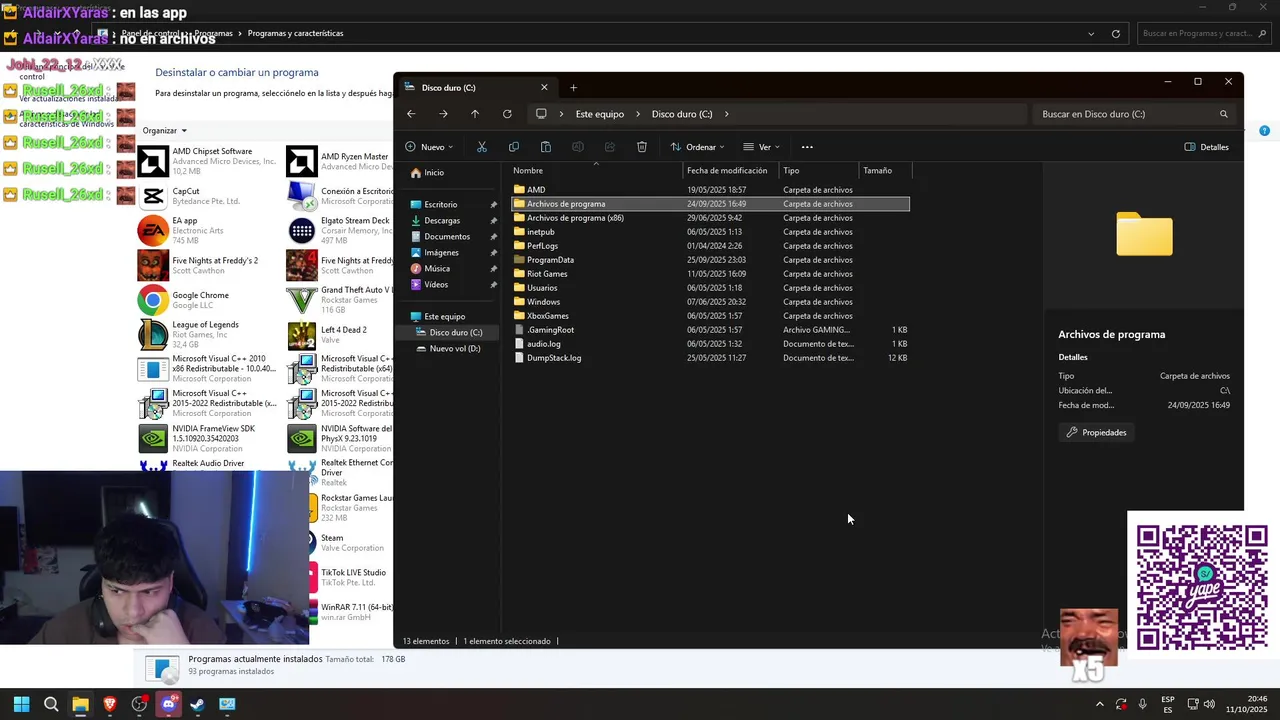
Task: Sort by the Nombre column header
Action: tap(596, 170)
